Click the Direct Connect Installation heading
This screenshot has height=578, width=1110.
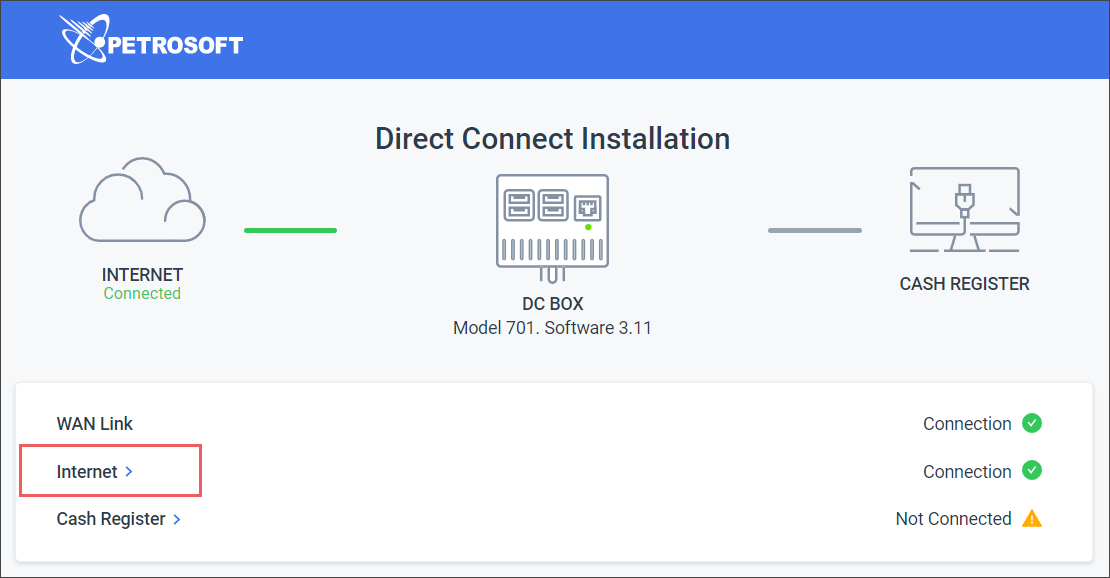click(x=552, y=138)
